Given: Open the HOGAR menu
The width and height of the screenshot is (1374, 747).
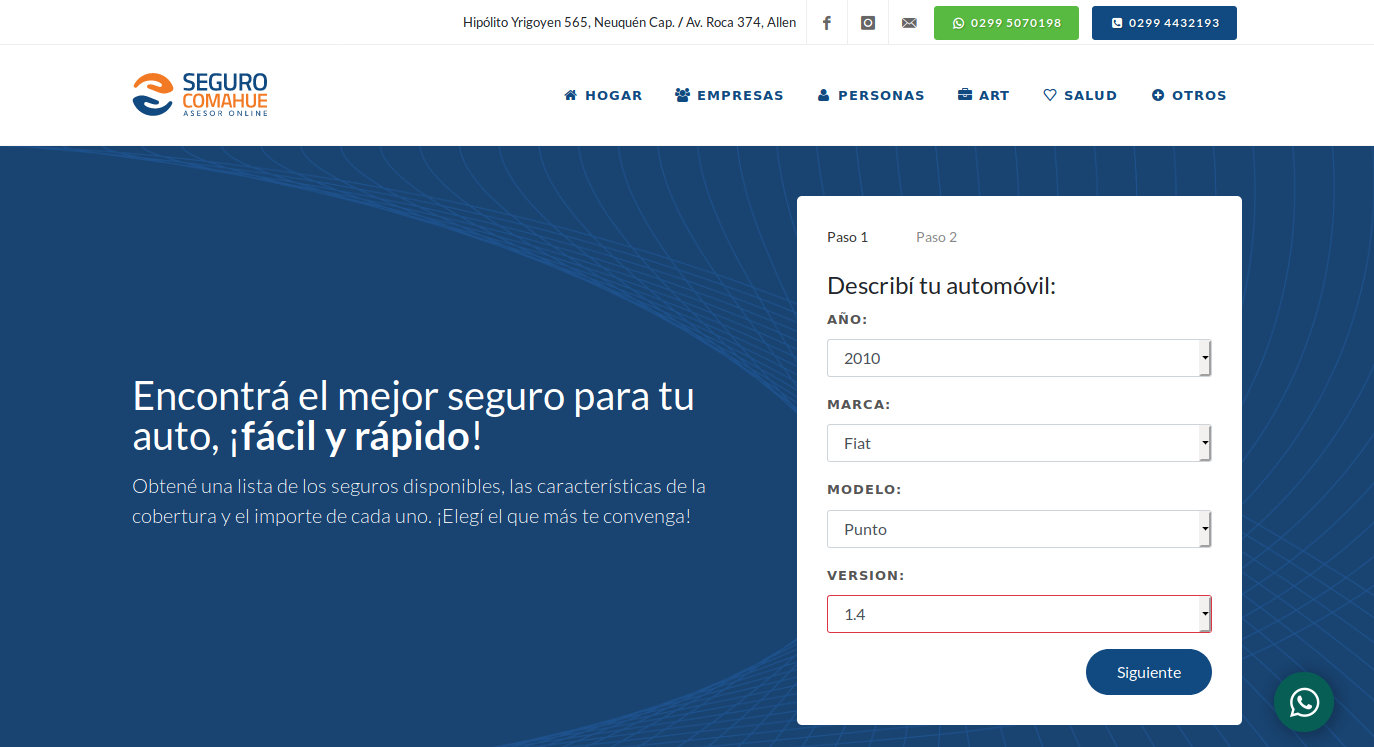Looking at the screenshot, I should point(603,95).
